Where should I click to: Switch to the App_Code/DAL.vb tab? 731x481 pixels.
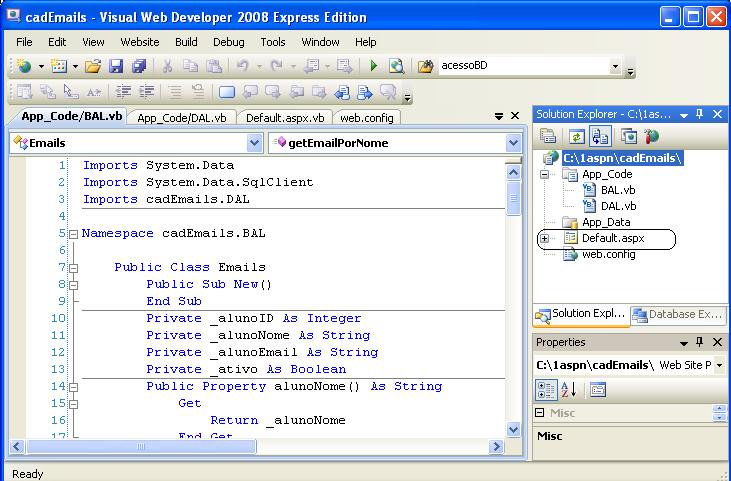[x=182, y=118]
